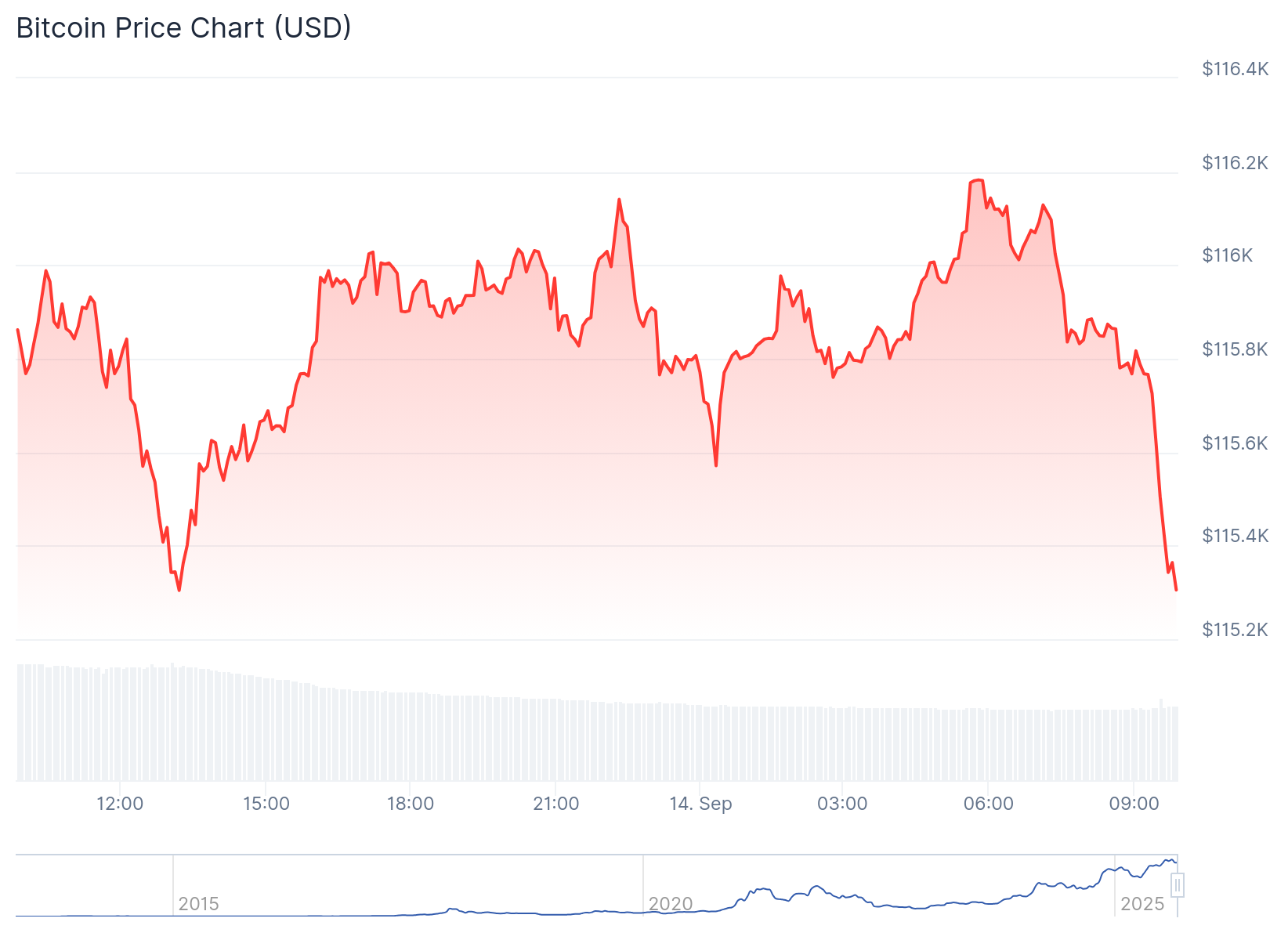This screenshot has width=1288, height=940.
Task: Click the Bitcoin Price Chart (USD) title
Action: click(183, 28)
